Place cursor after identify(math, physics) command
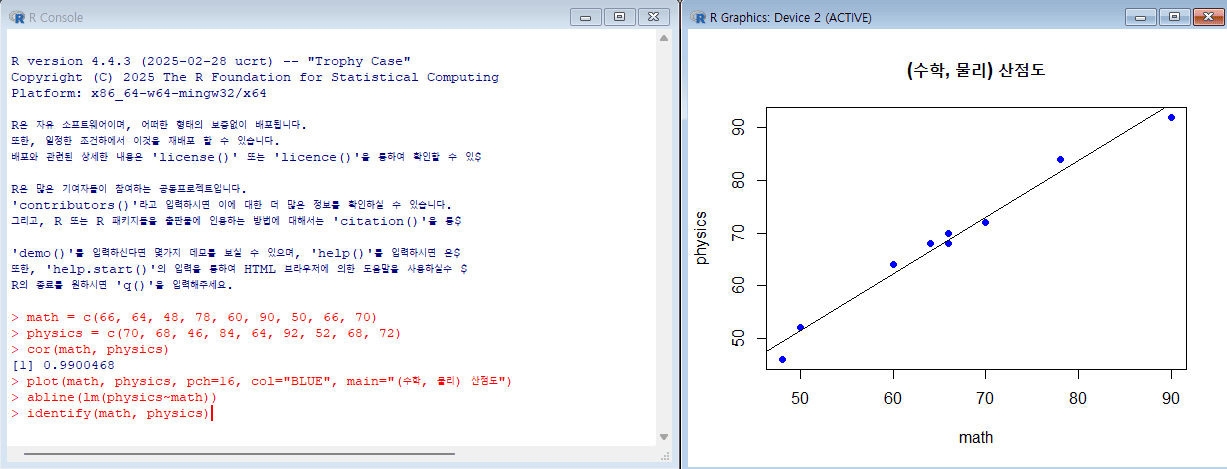The image size is (1227, 469). [211, 413]
